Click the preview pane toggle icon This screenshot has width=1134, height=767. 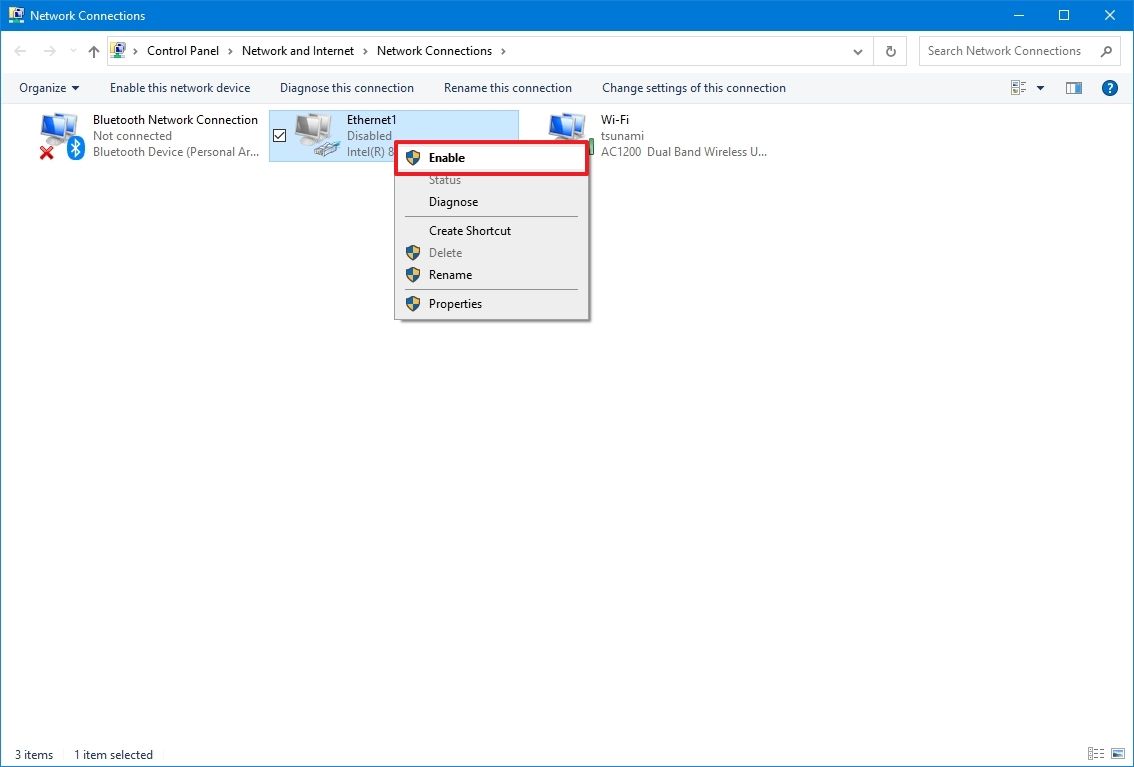click(1073, 87)
